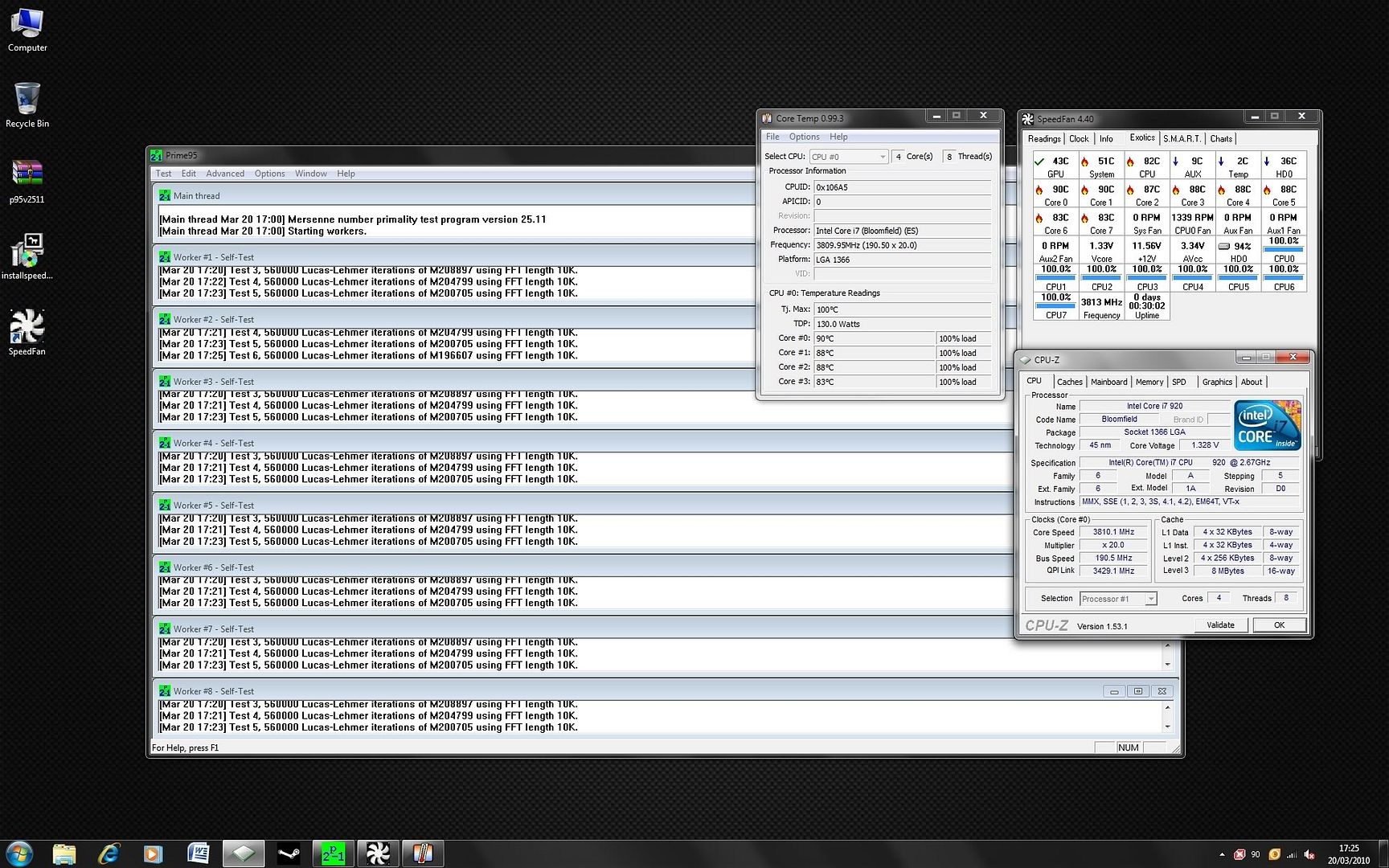Open Microsoft Word from the taskbar
Viewport: 1389px width, 868px height.
pos(198,854)
